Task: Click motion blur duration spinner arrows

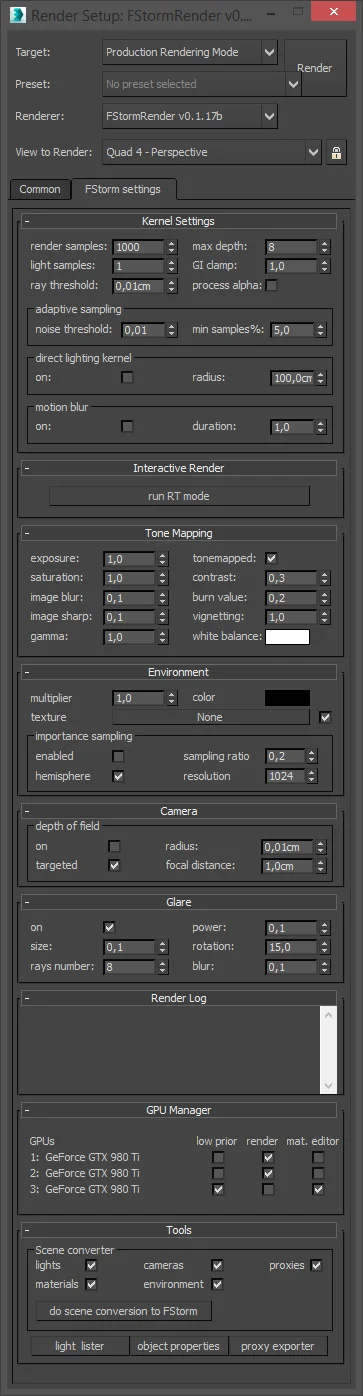Action: click(x=321, y=426)
